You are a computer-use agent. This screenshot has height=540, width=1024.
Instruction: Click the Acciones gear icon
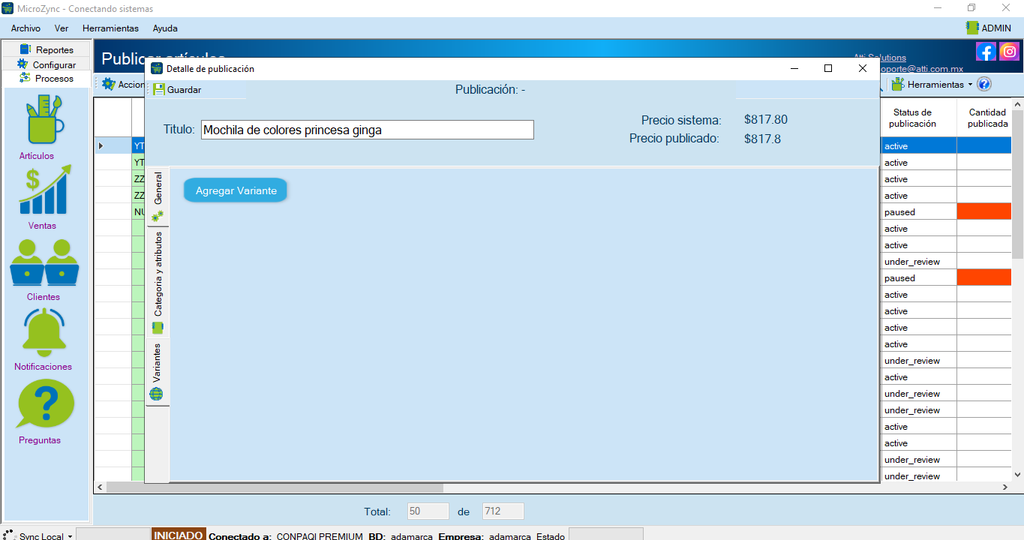108,84
